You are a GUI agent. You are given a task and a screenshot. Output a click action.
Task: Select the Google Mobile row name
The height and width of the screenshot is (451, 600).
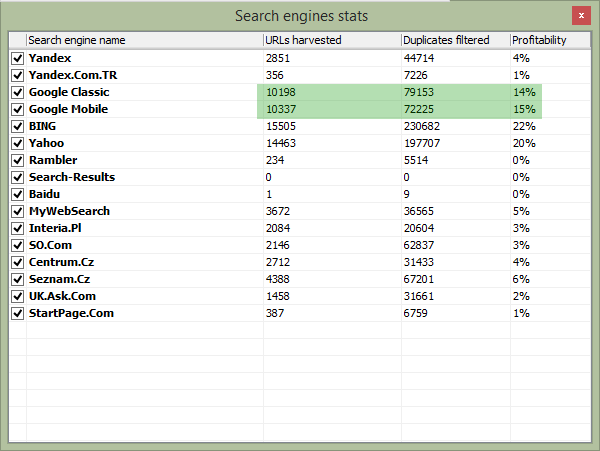[69, 109]
